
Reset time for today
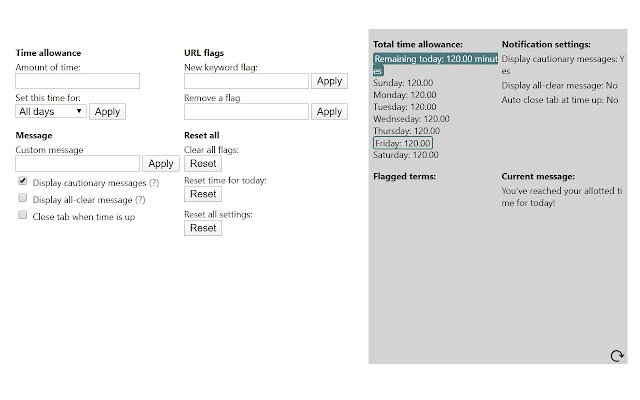[203, 194]
